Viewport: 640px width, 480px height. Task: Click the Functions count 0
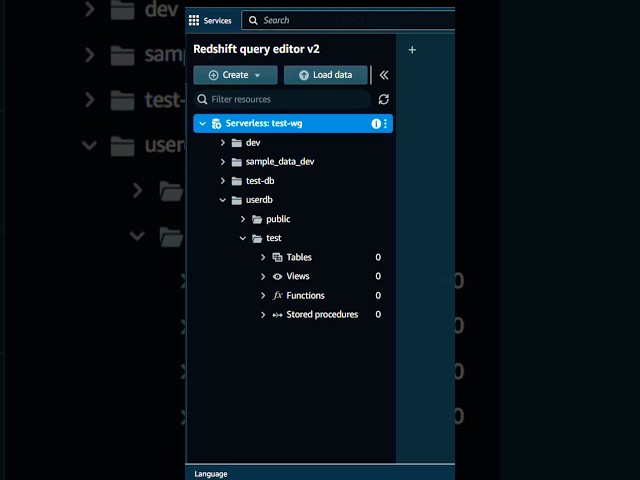[x=378, y=296]
